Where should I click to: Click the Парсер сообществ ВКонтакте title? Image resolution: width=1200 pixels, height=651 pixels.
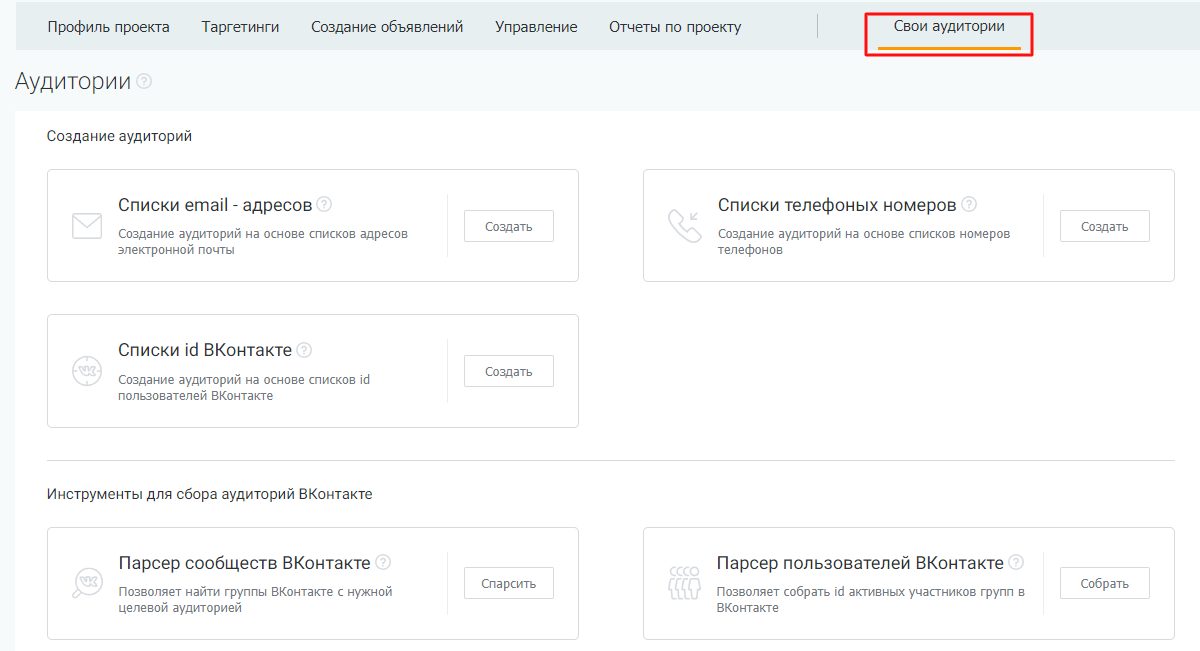[x=244, y=562]
